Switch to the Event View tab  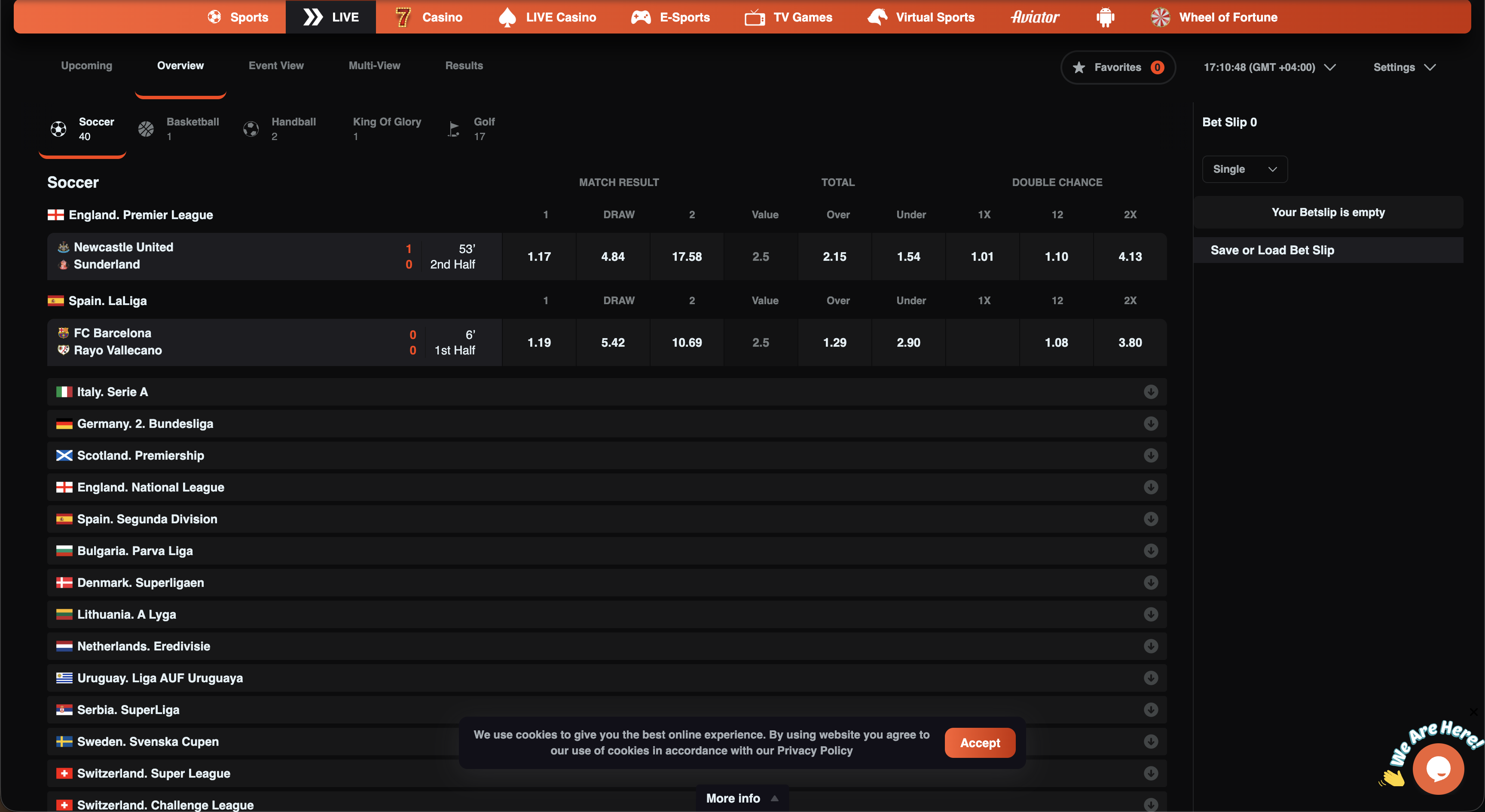coord(276,66)
